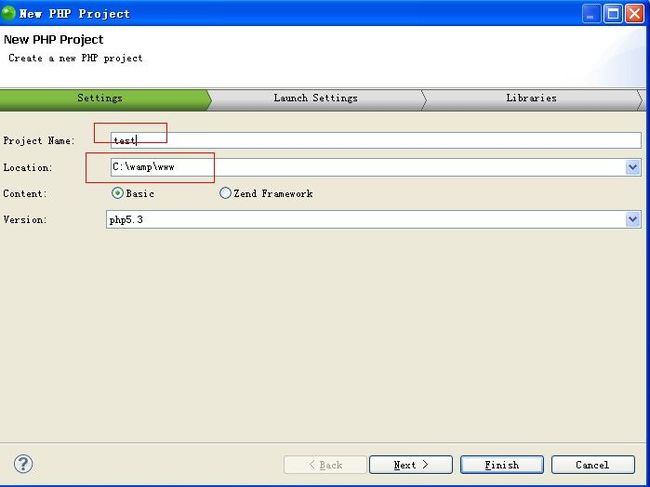The width and height of the screenshot is (650, 487).
Task: Click the help question mark icon
Action: click(23, 463)
